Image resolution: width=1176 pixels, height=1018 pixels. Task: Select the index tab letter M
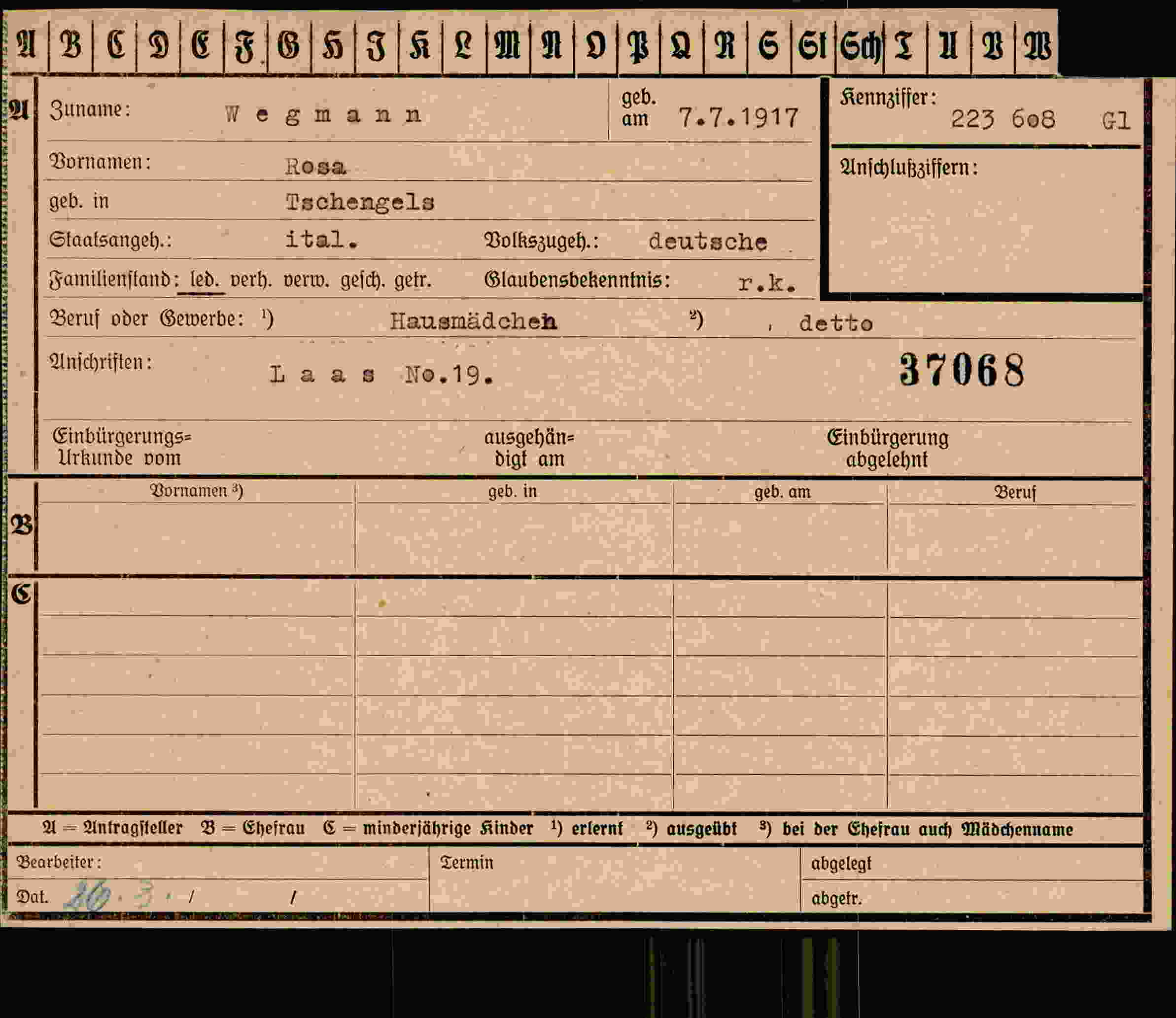(x=507, y=45)
